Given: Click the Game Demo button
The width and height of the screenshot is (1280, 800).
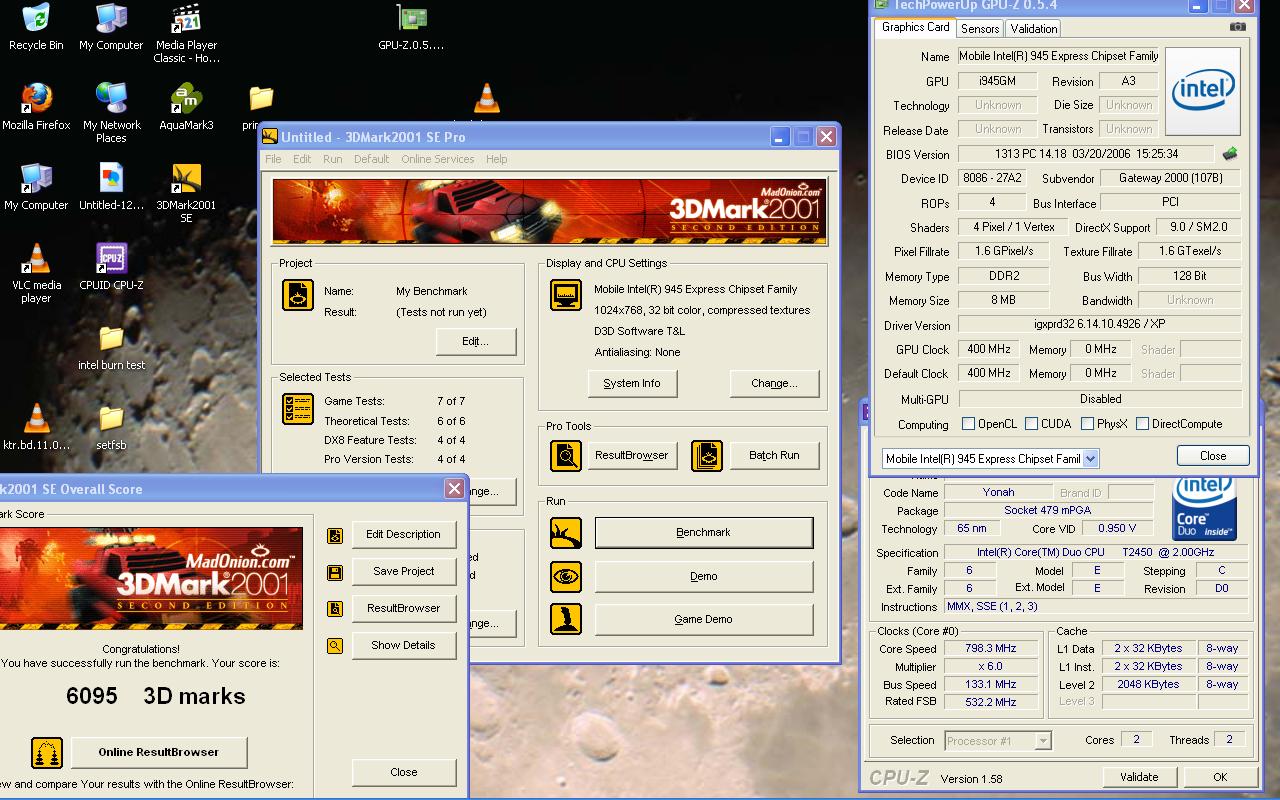Looking at the screenshot, I should [x=704, y=619].
